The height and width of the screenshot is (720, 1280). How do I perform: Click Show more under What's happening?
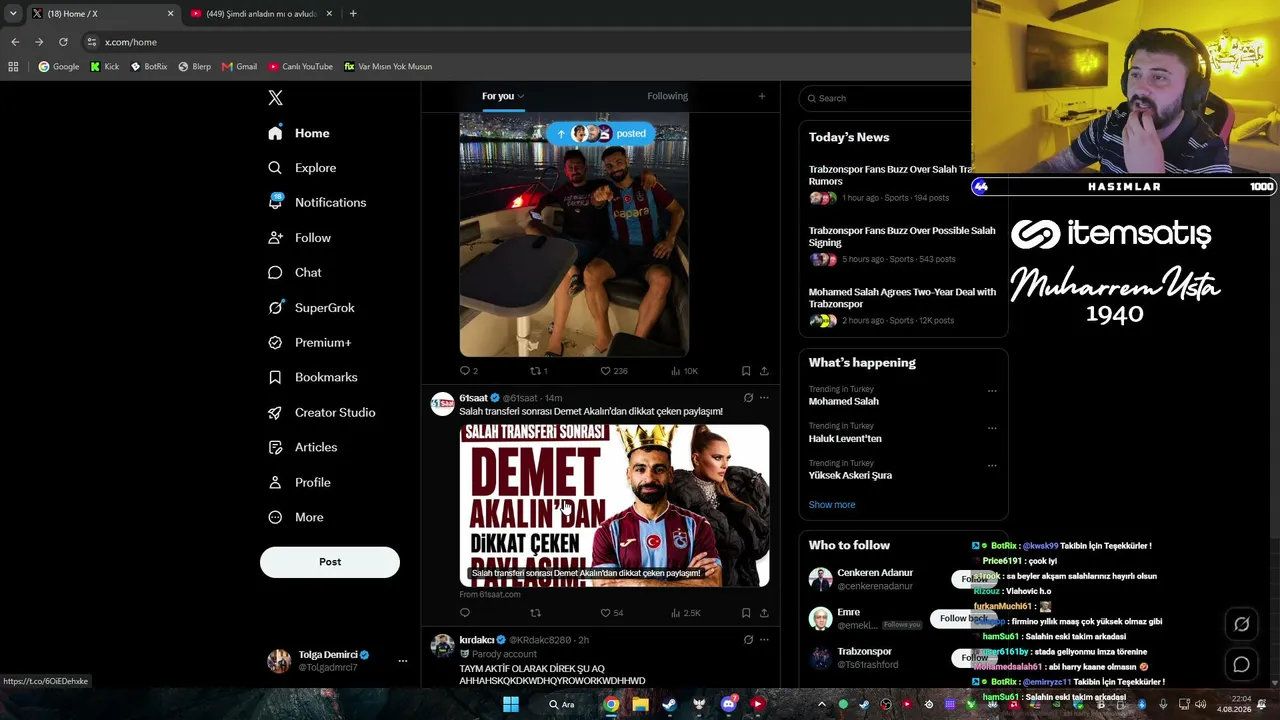(832, 505)
